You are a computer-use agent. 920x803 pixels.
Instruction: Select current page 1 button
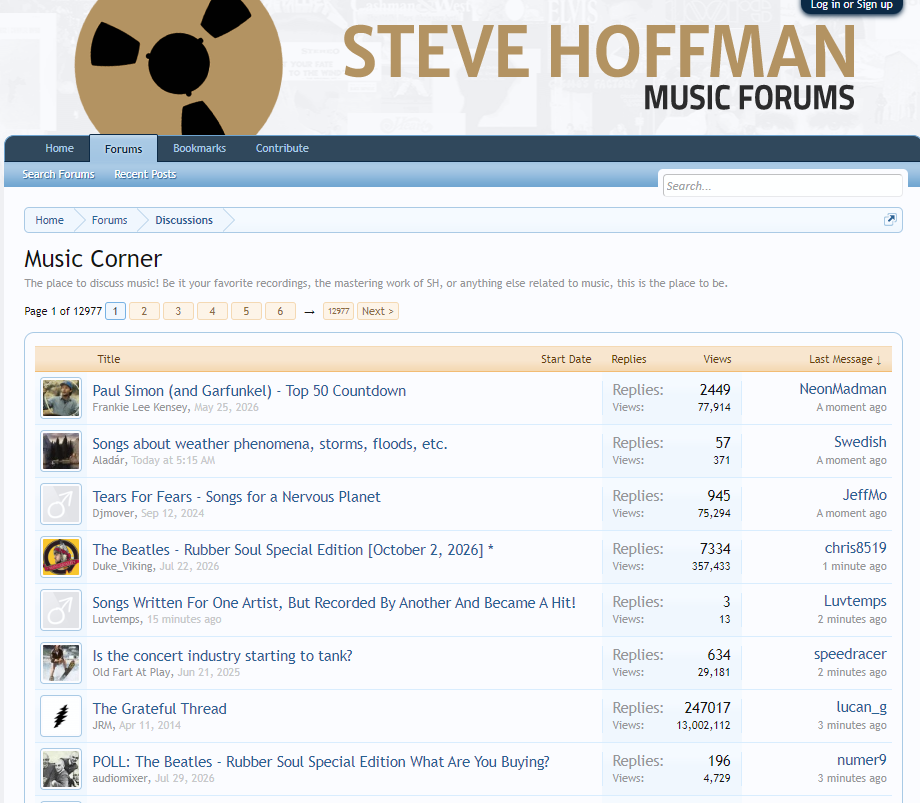tap(116, 311)
